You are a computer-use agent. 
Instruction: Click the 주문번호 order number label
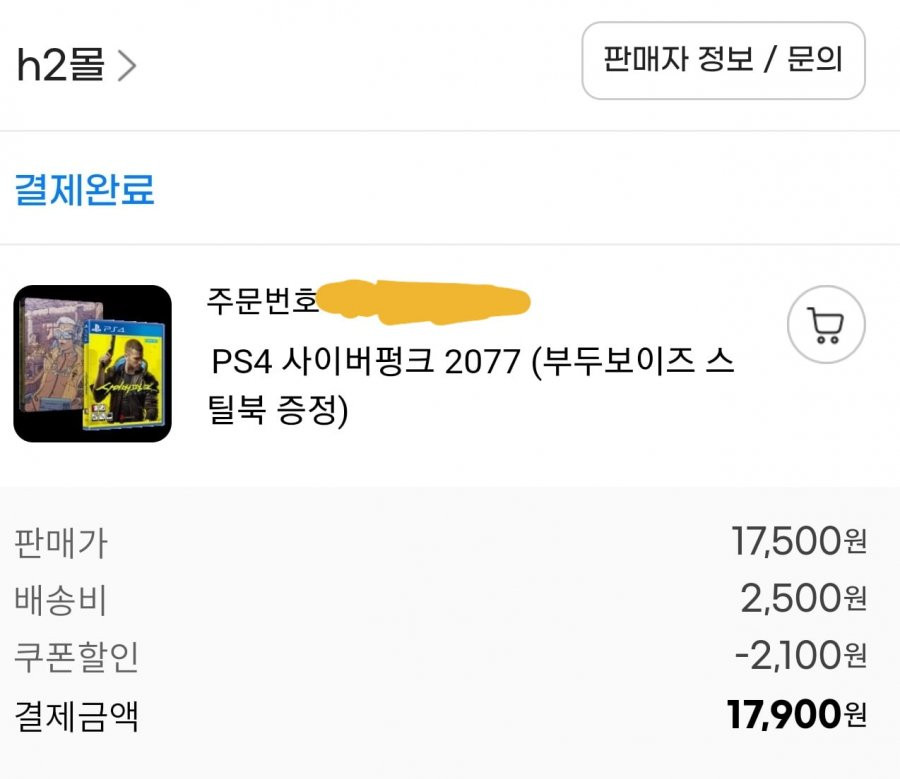tap(262, 300)
